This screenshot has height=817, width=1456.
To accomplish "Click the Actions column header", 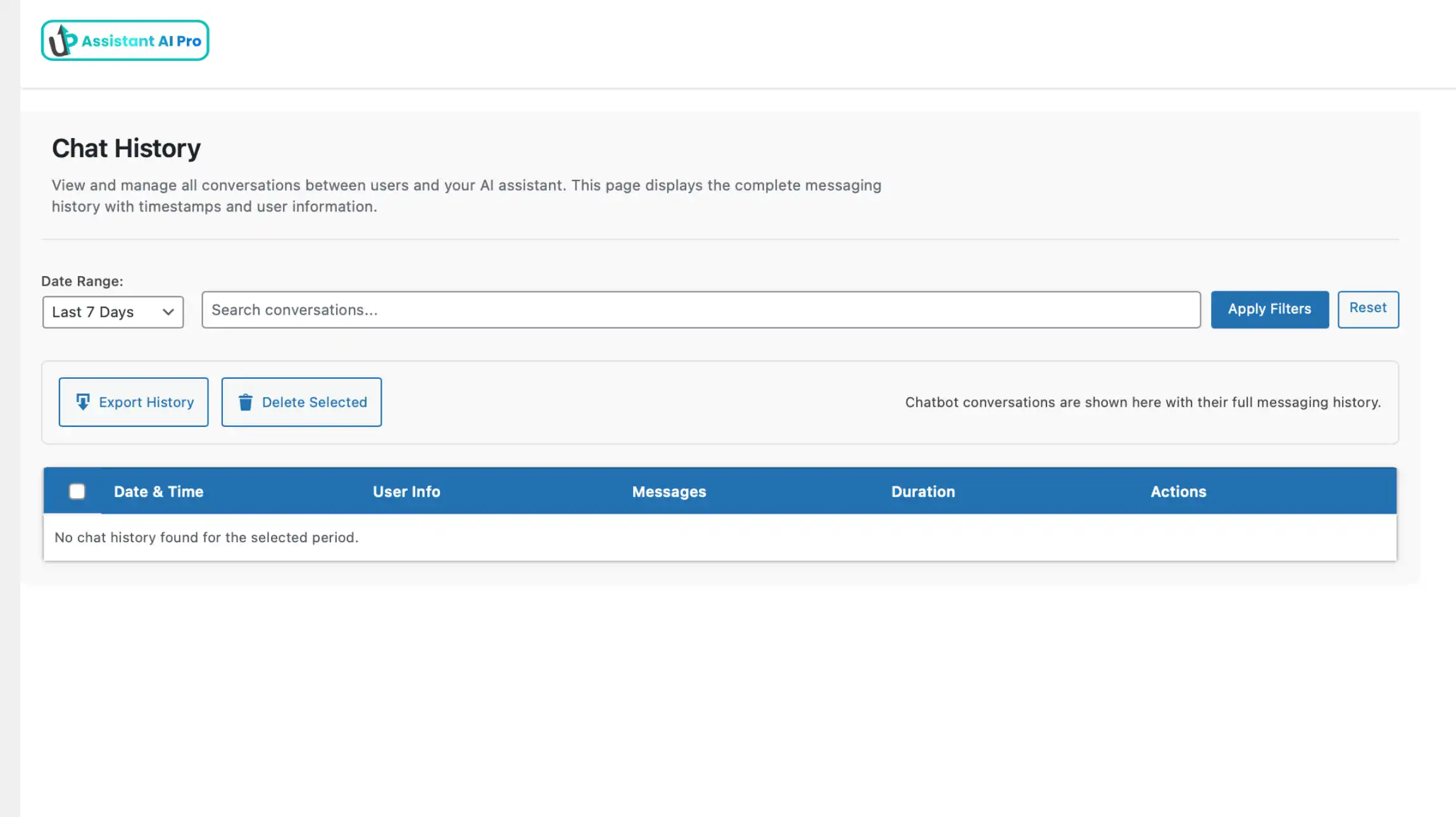I will click(1177, 491).
